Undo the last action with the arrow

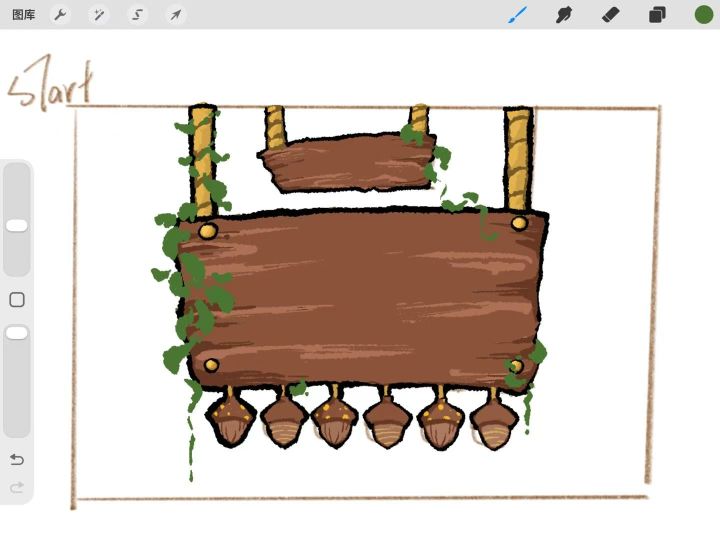17,459
